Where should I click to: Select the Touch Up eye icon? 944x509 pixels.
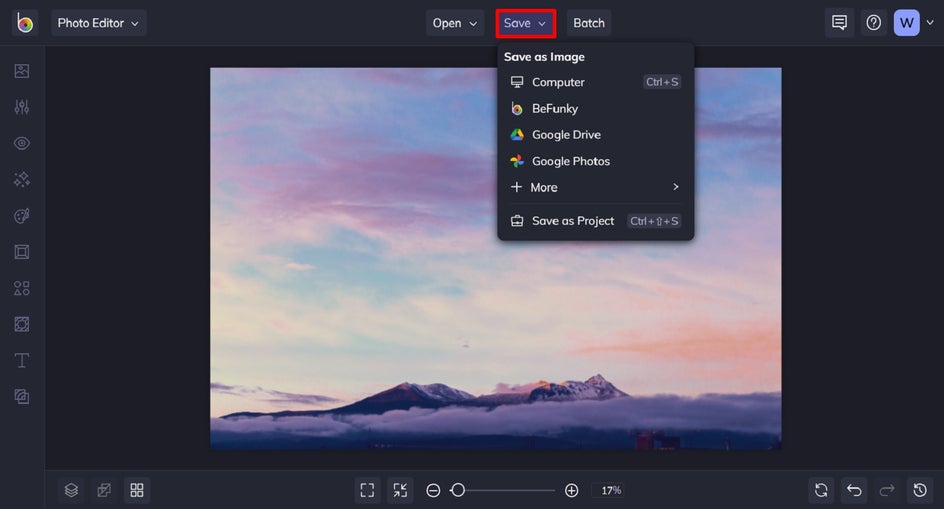click(x=22, y=143)
